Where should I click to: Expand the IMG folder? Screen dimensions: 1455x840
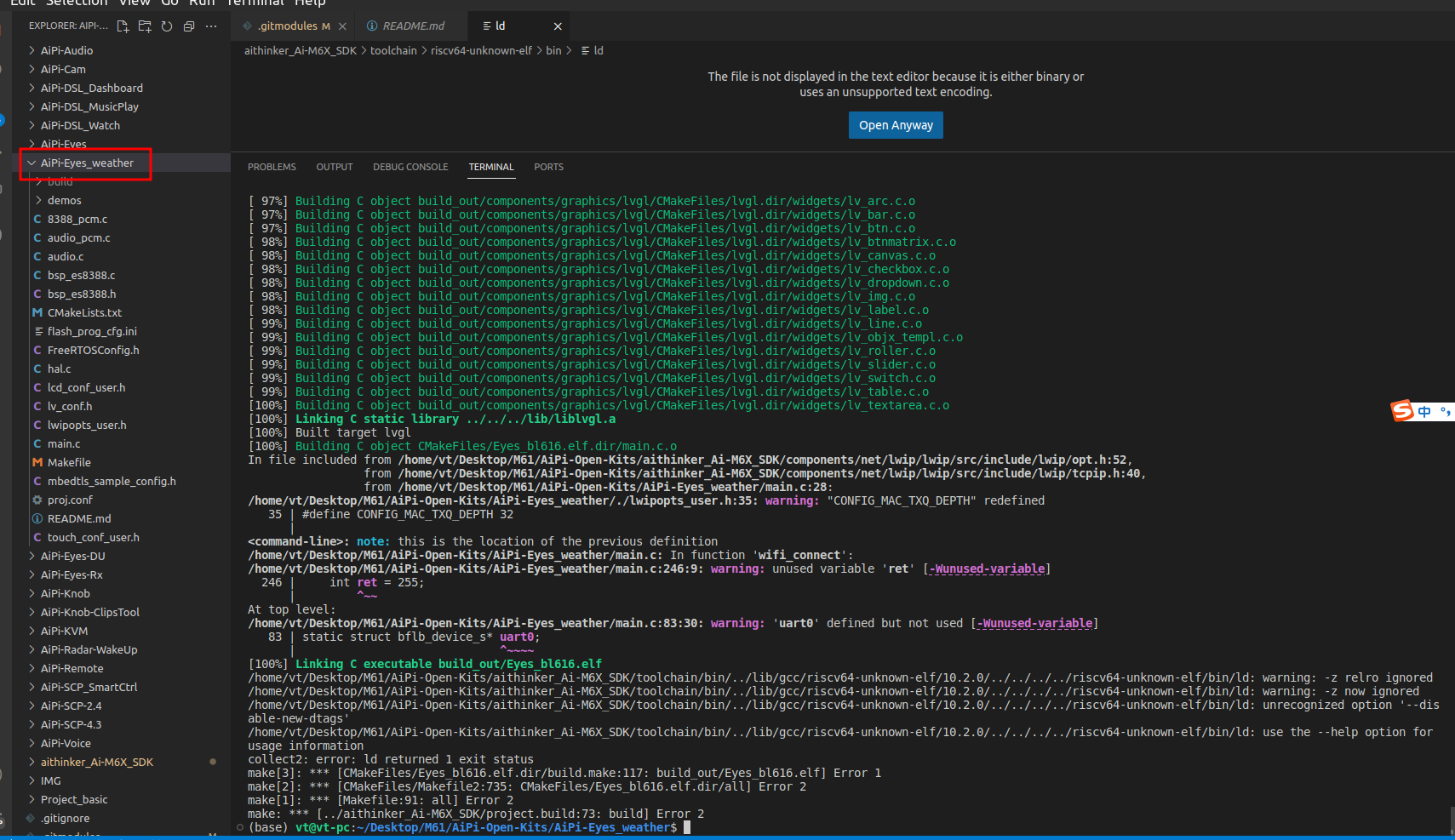121,780
